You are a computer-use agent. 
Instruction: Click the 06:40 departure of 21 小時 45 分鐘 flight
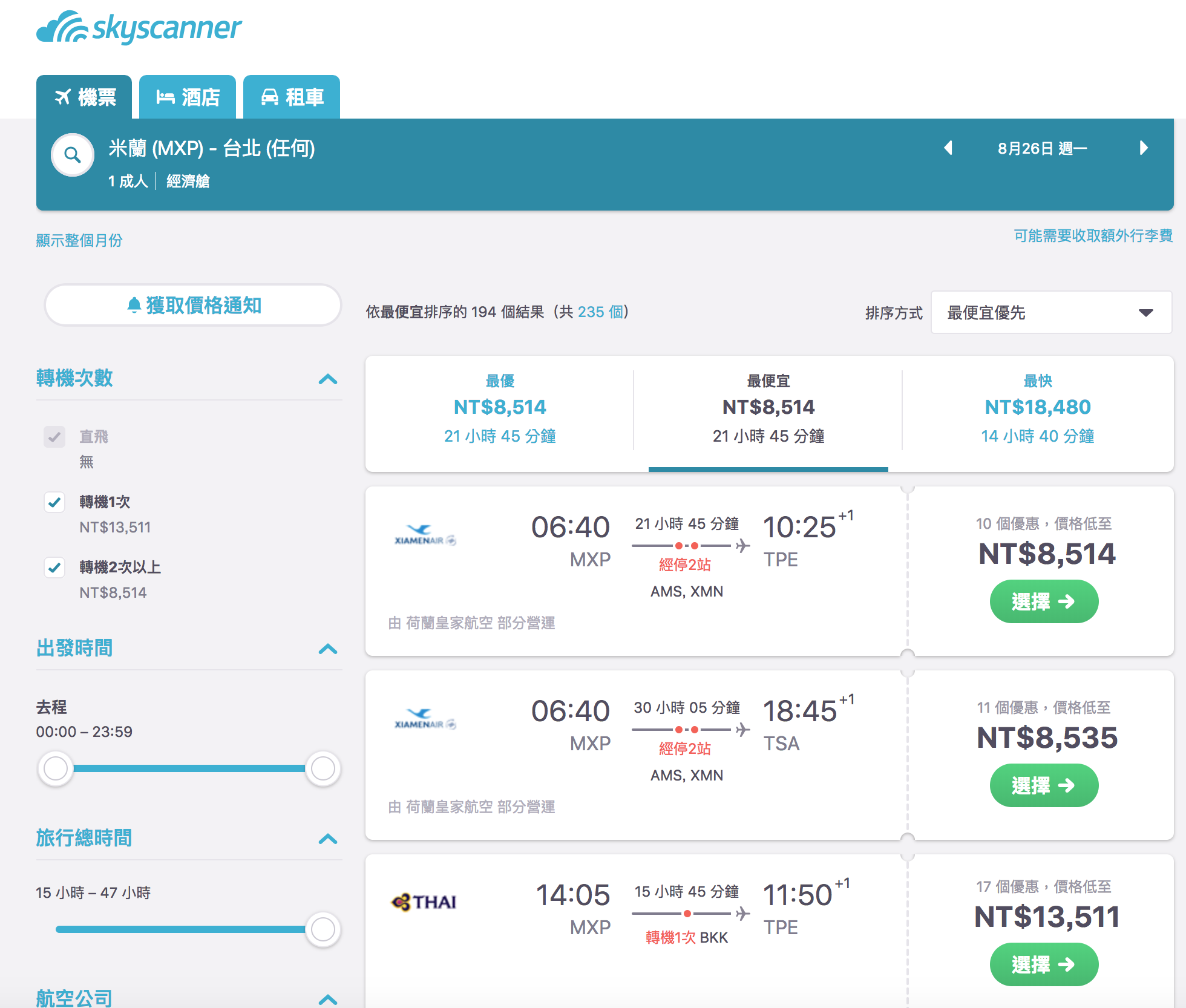tap(570, 528)
